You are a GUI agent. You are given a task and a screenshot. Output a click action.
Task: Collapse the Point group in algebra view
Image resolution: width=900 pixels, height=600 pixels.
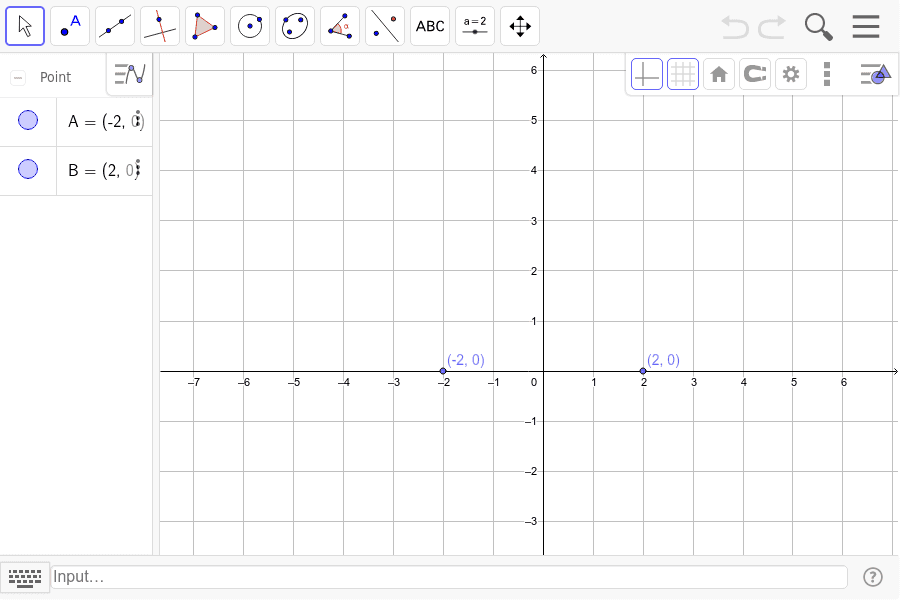(x=18, y=78)
